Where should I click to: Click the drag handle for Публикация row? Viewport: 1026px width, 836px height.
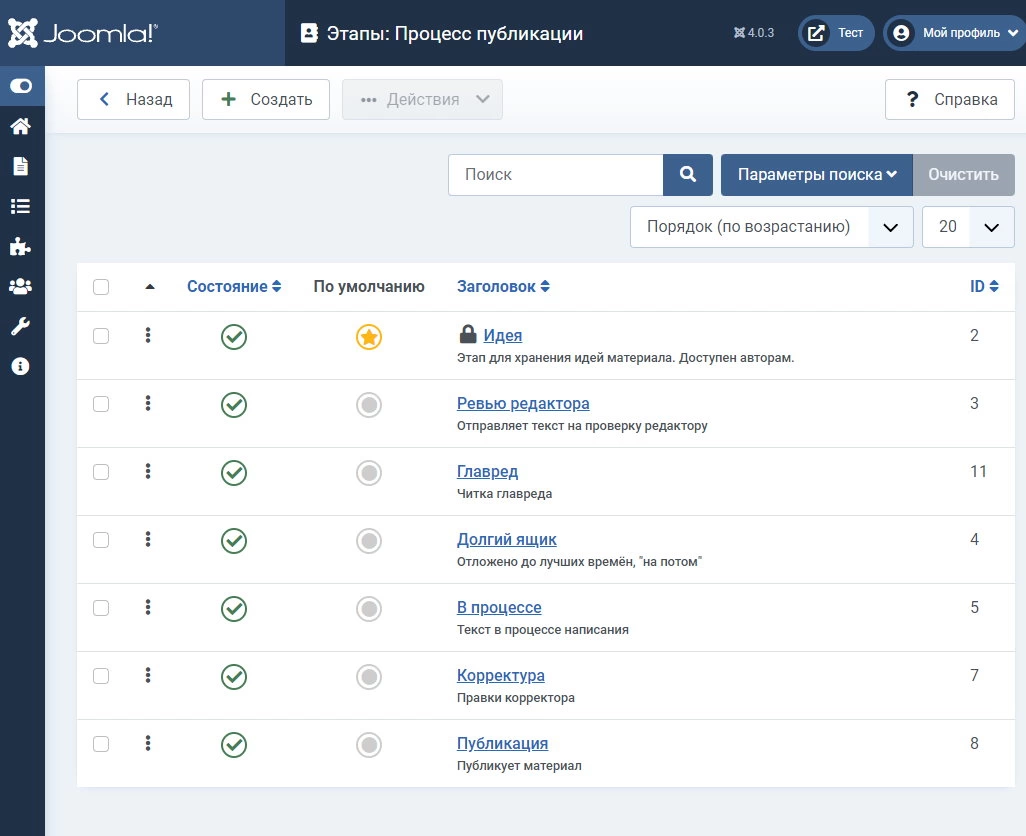click(148, 744)
